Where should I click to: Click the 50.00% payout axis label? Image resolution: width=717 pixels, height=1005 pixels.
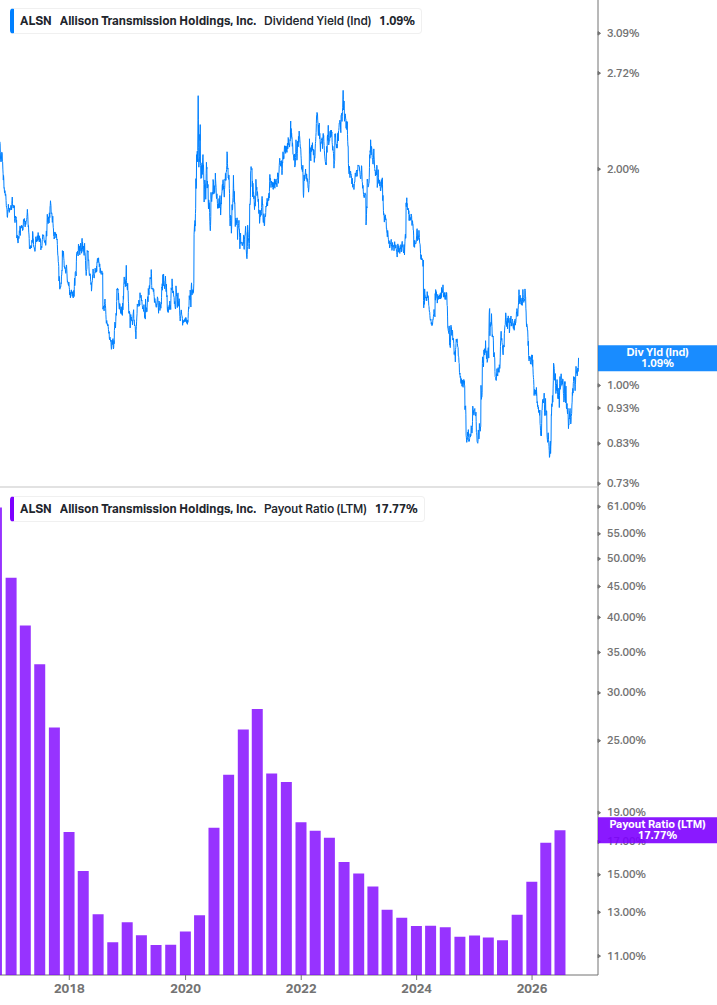[x=627, y=558]
